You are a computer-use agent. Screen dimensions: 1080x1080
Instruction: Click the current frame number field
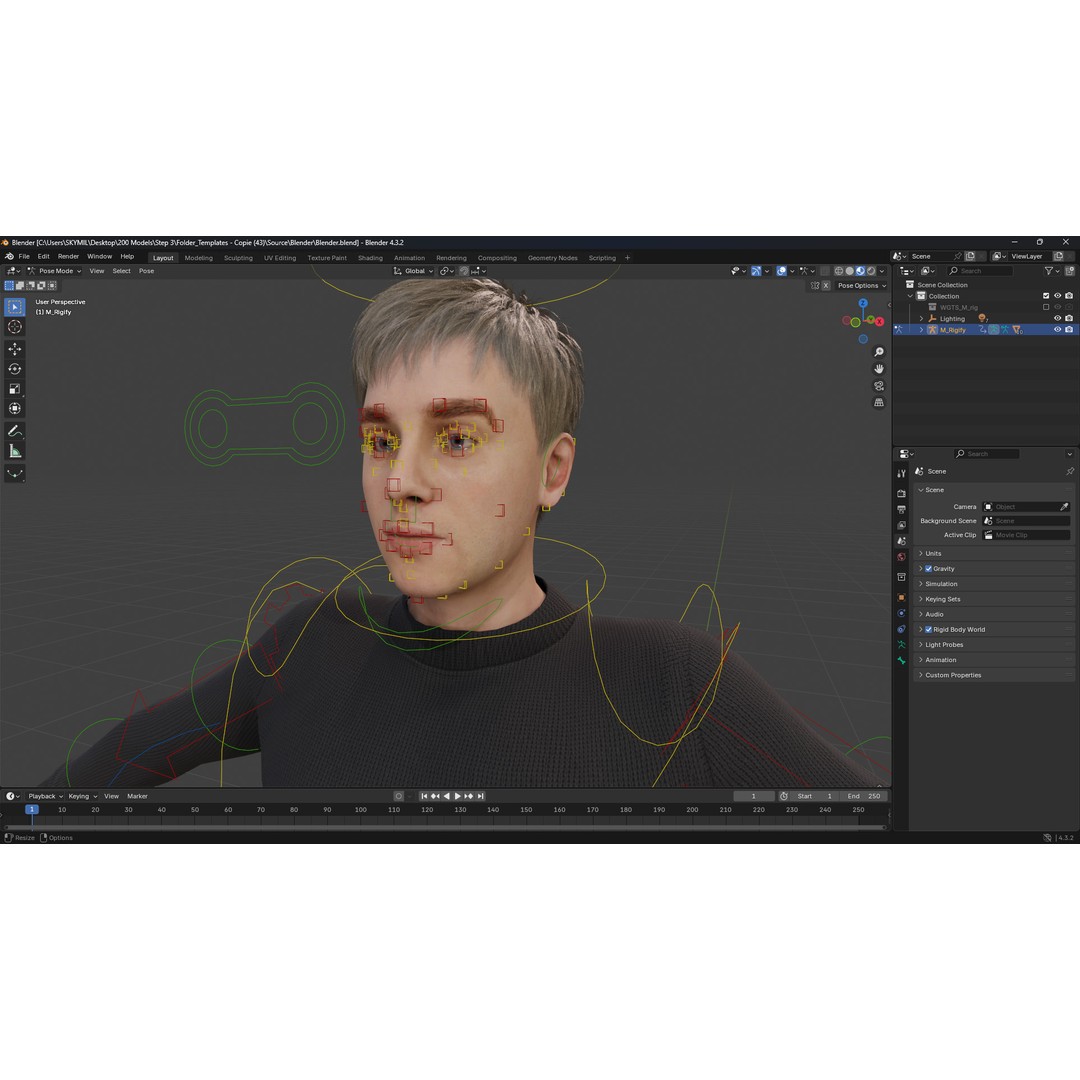(753, 796)
